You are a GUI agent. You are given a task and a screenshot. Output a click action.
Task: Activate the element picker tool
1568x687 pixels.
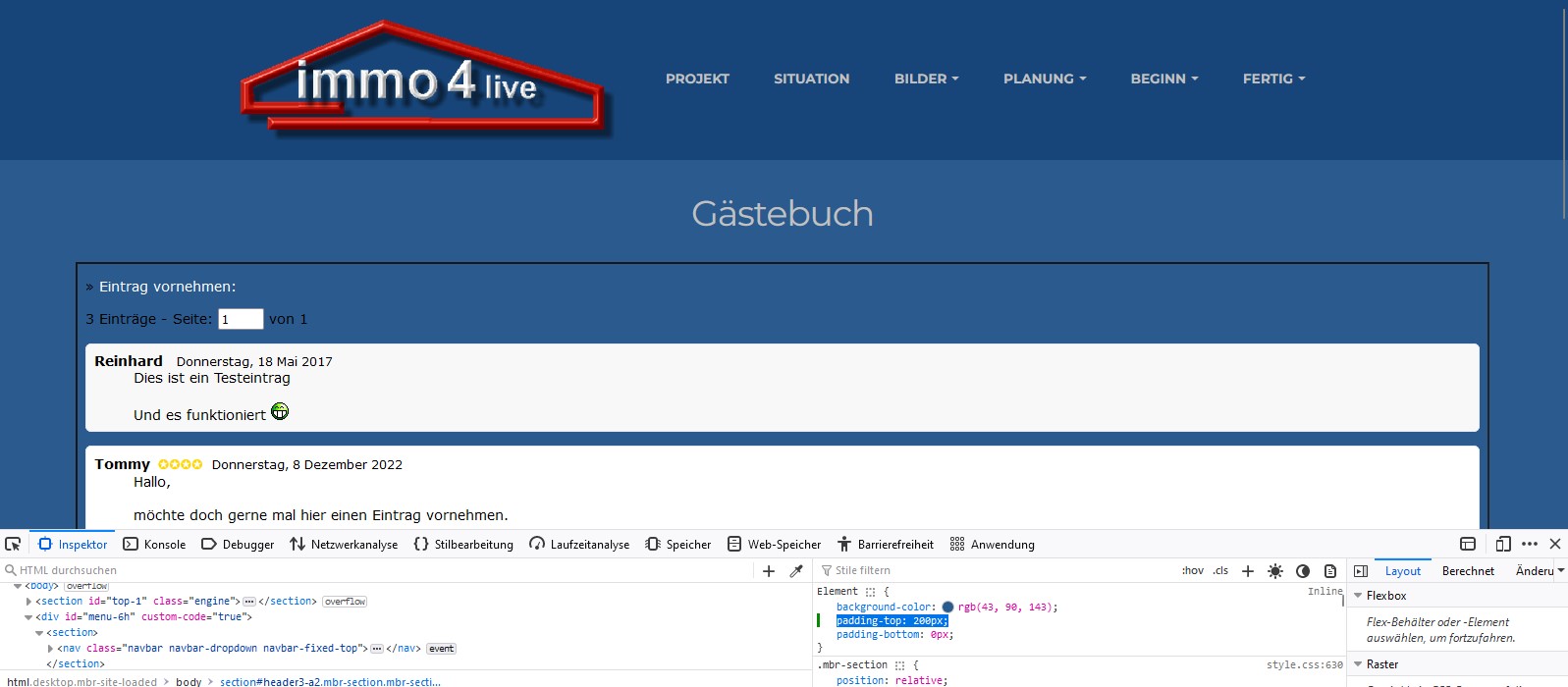(13, 544)
